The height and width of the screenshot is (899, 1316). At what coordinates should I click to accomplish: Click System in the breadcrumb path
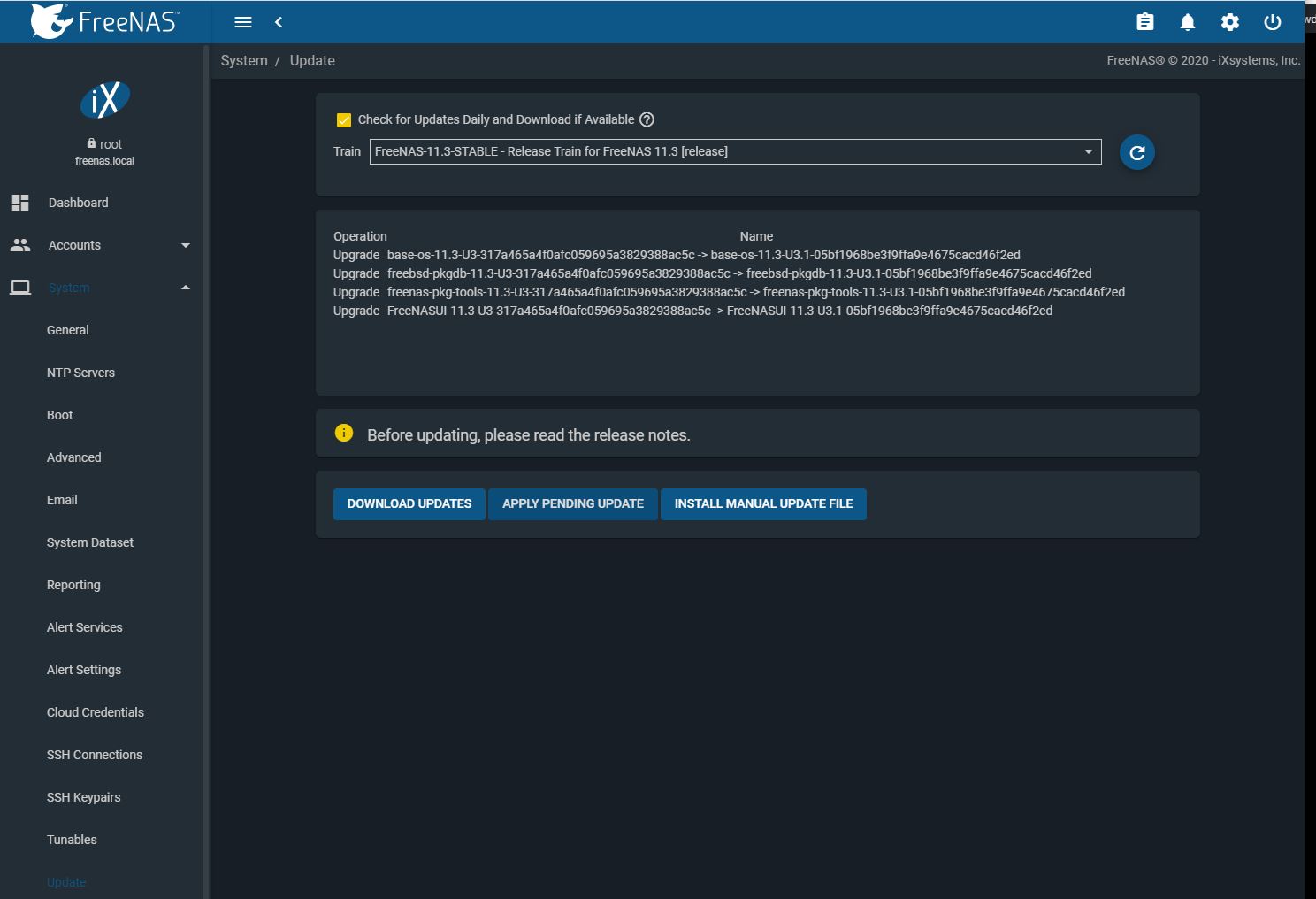tap(244, 60)
